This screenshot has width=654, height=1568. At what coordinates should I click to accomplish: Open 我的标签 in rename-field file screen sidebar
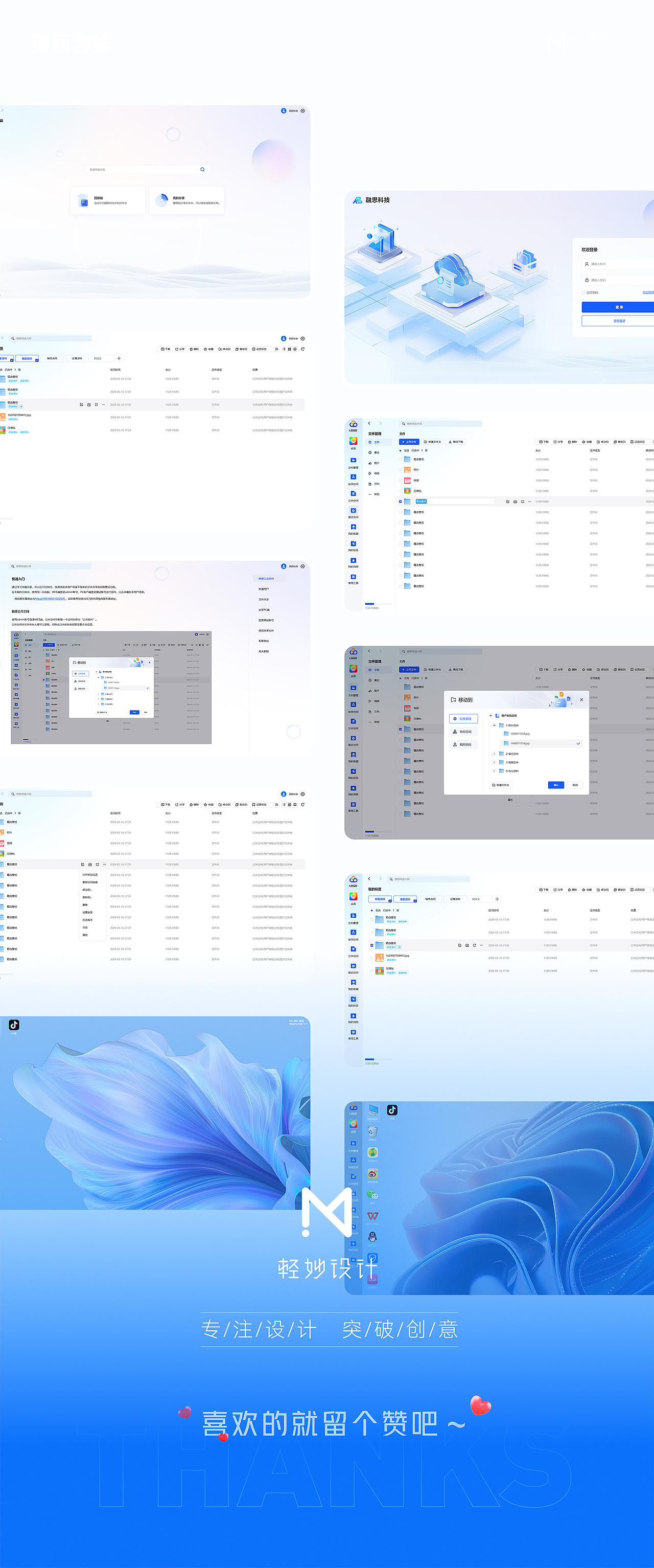click(x=353, y=546)
